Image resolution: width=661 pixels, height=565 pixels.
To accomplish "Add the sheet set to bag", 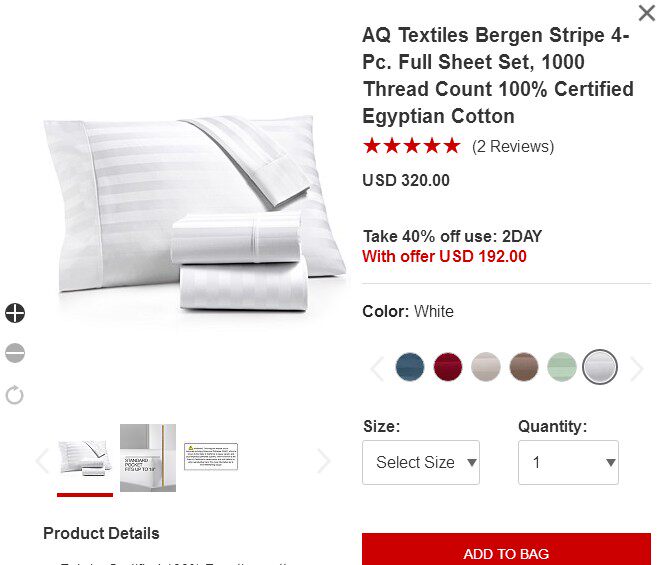I will click(506, 549).
